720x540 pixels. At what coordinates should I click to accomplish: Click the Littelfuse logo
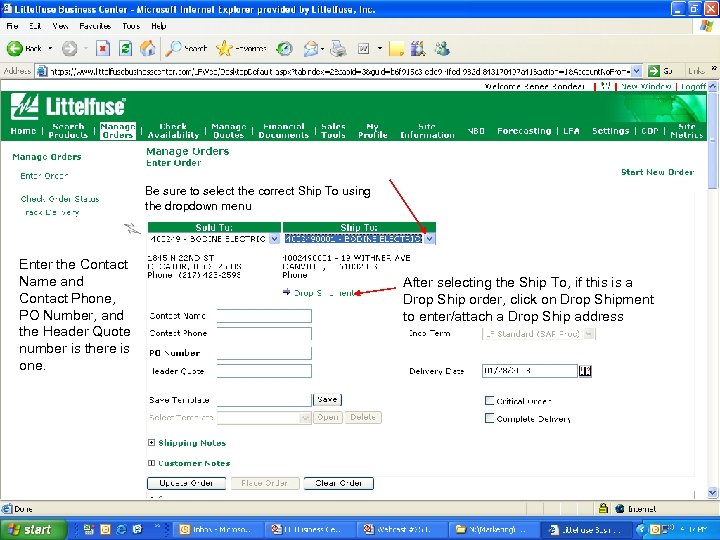coord(68,106)
